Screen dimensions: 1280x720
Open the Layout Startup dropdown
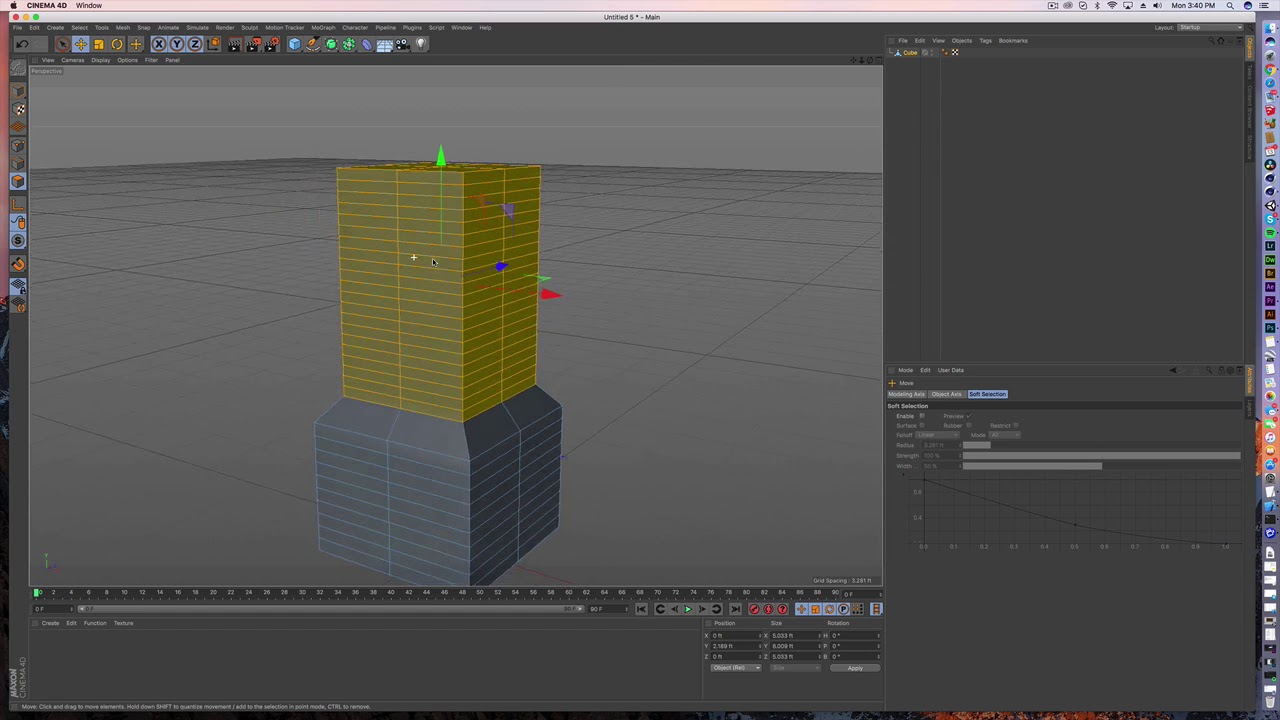[x=1209, y=27]
